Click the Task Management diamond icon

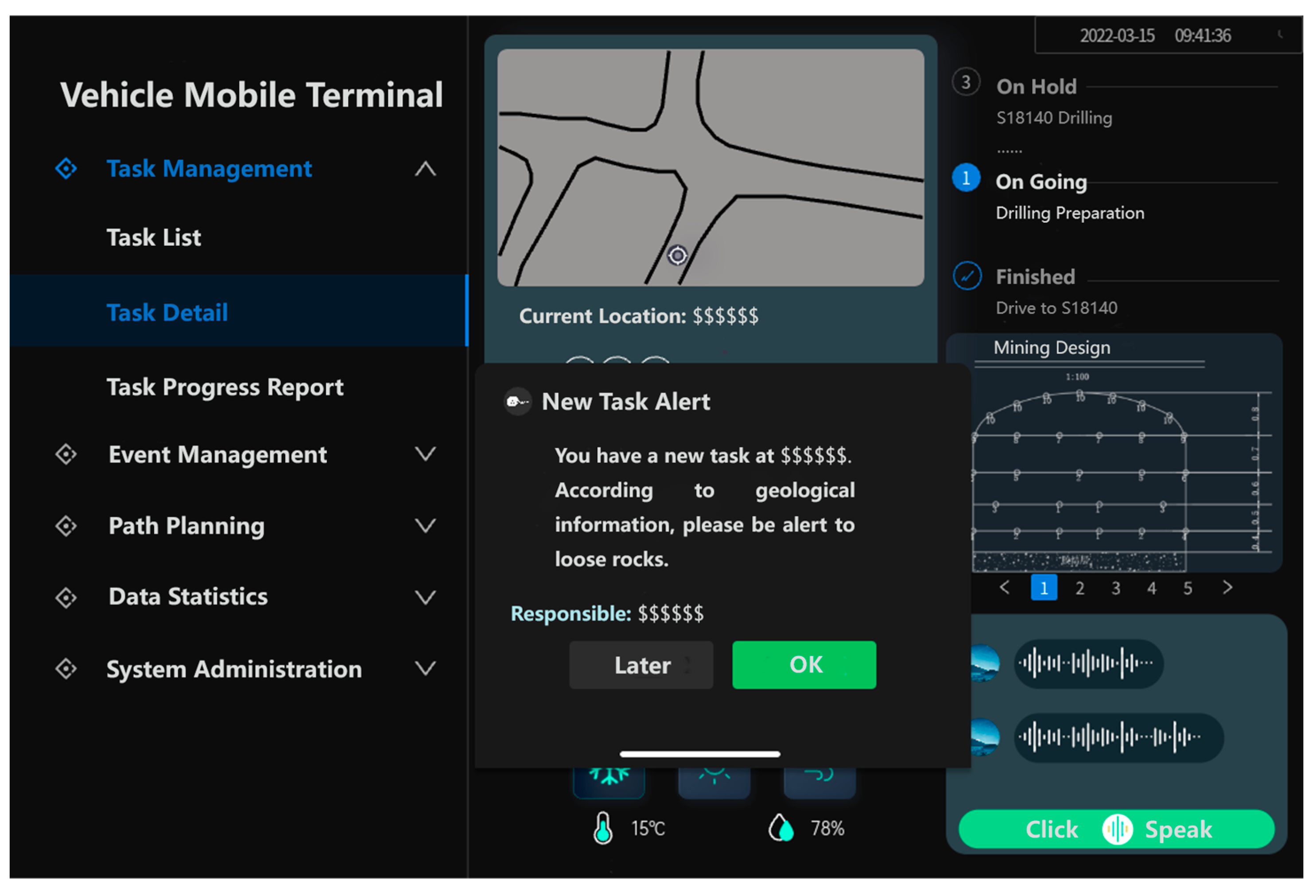click(x=66, y=168)
